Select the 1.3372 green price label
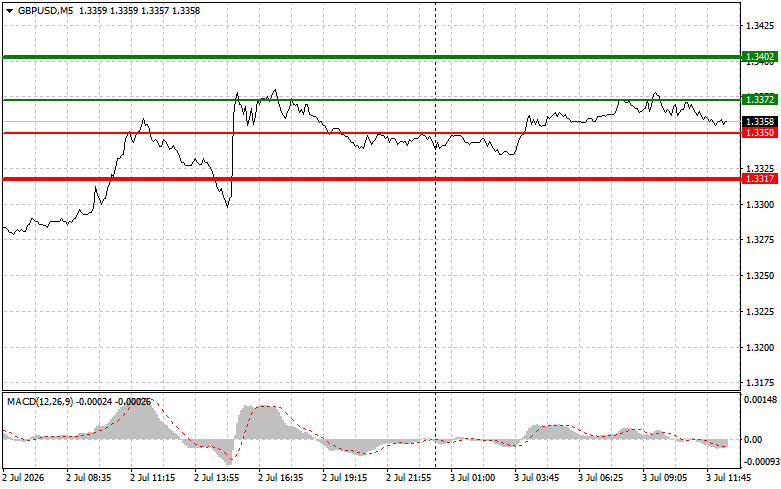Viewport: 781px width, 489px height. (x=760, y=100)
